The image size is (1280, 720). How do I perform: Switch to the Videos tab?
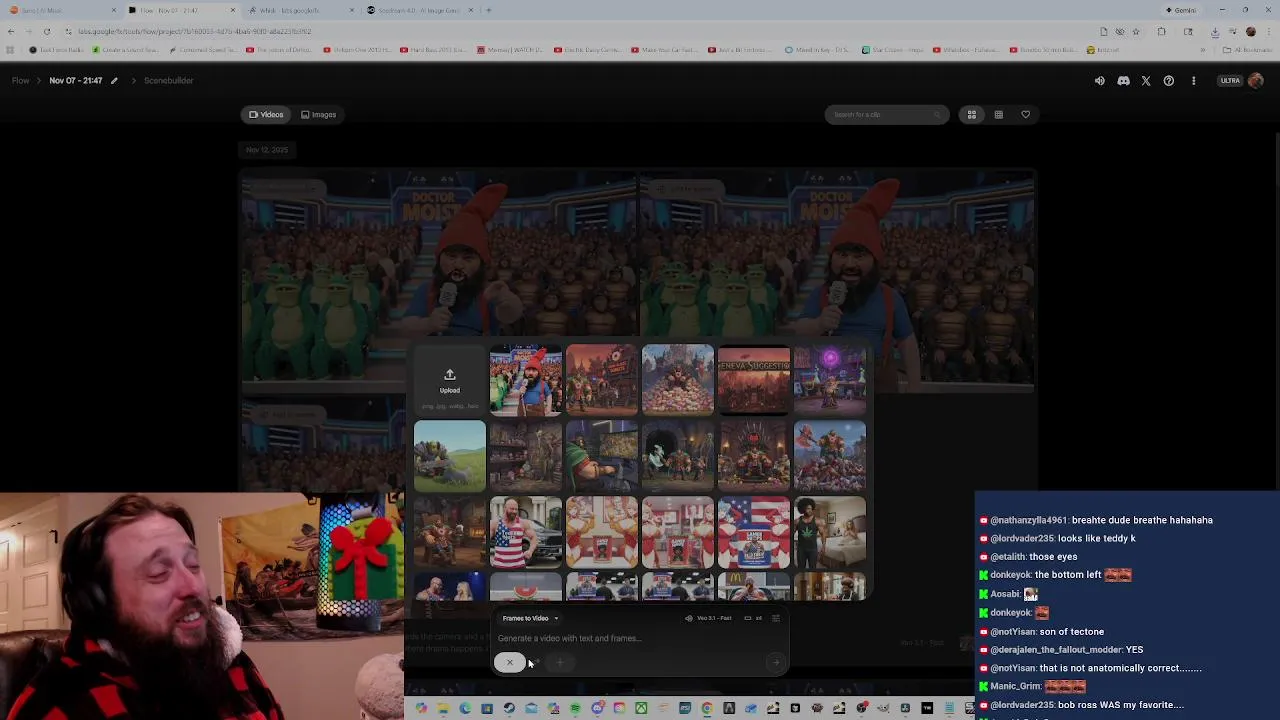[266, 114]
